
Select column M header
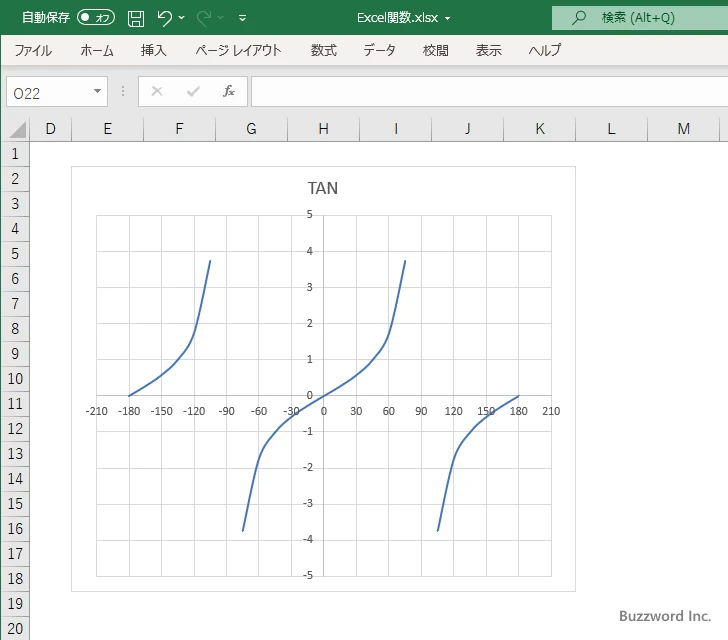click(683, 129)
